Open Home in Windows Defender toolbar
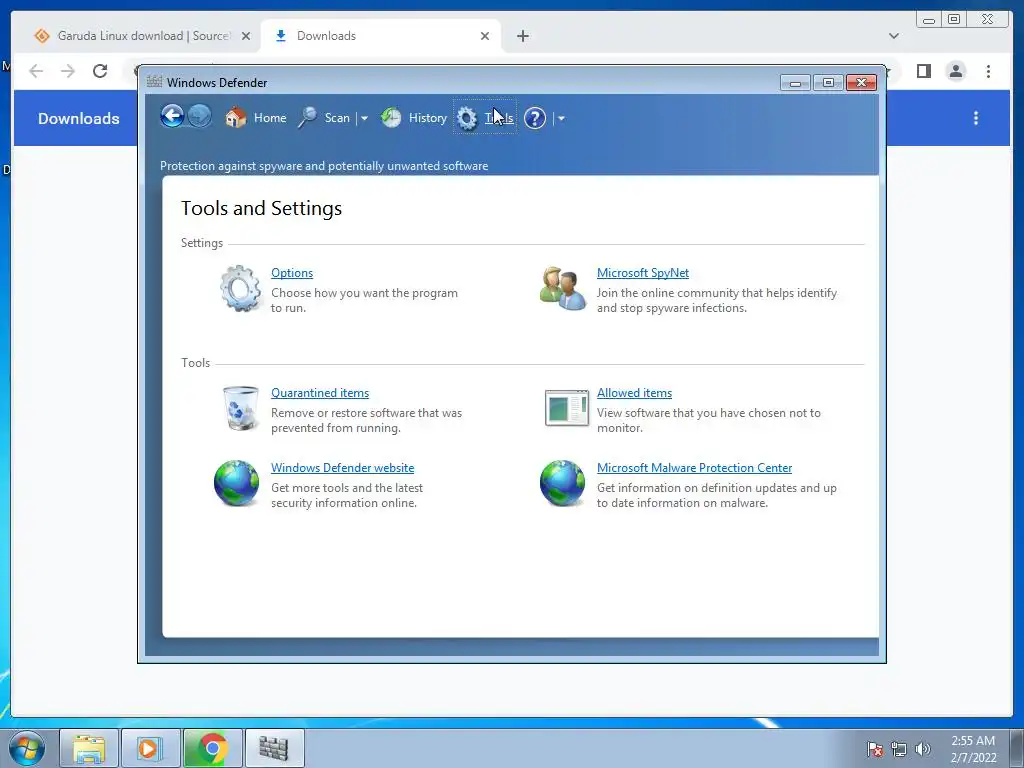This screenshot has width=1024, height=768. tap(270, 118)
